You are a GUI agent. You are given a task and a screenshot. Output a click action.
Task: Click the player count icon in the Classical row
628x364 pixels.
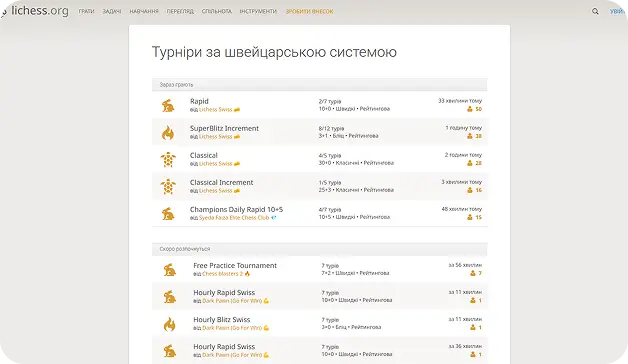[x=470, y=163]
